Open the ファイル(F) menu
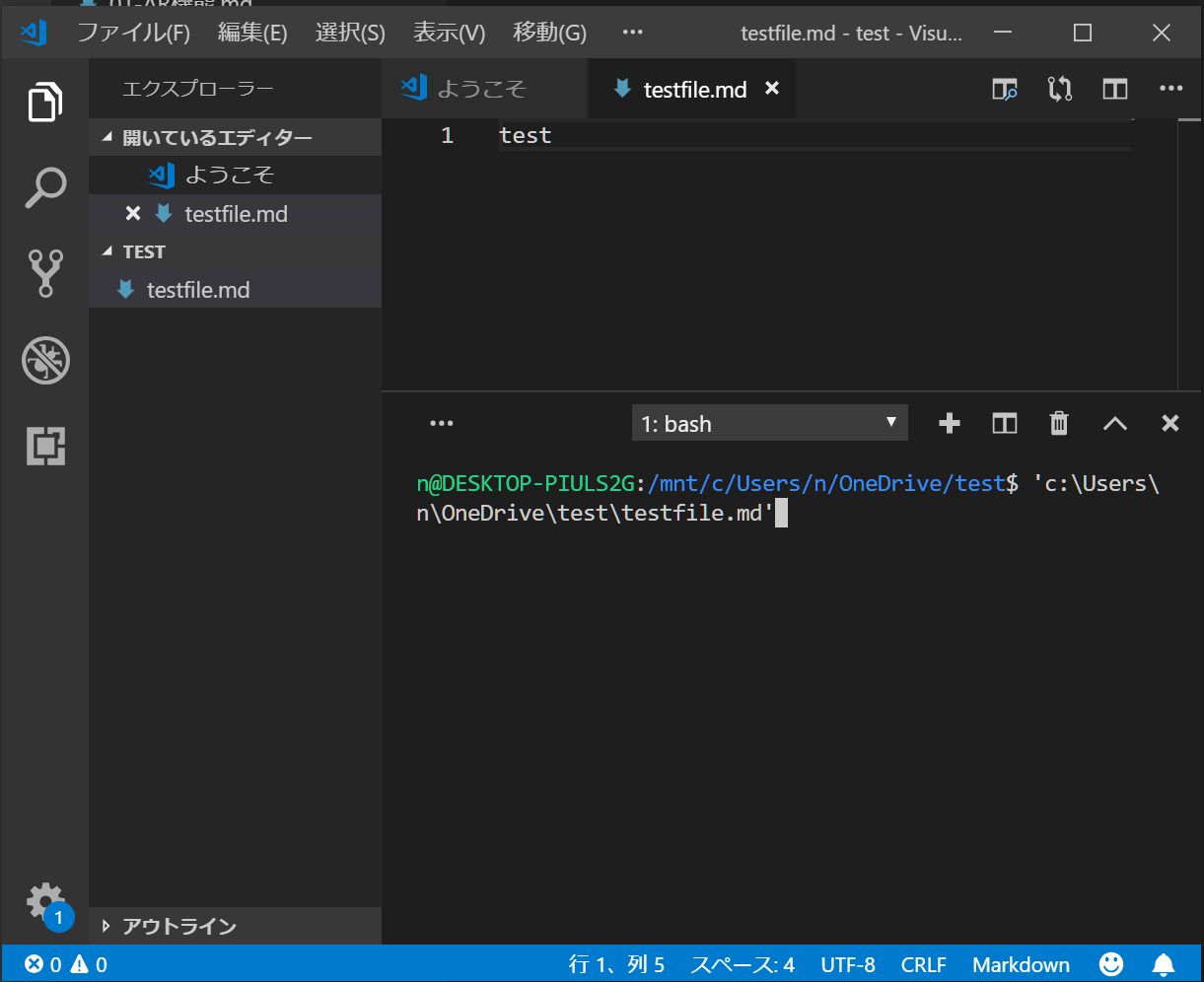 (133, 33)
